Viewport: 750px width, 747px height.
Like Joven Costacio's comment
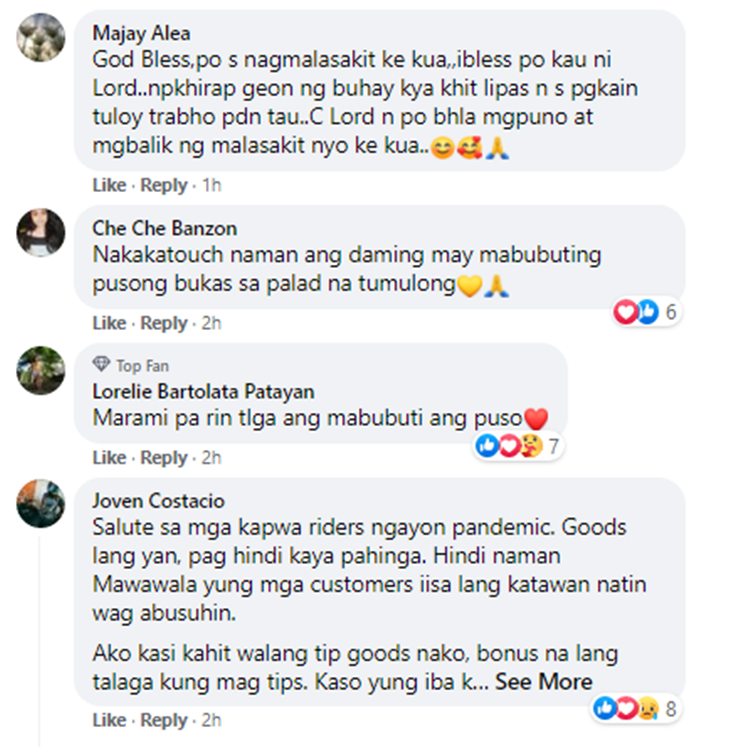(x=110, y=720)
